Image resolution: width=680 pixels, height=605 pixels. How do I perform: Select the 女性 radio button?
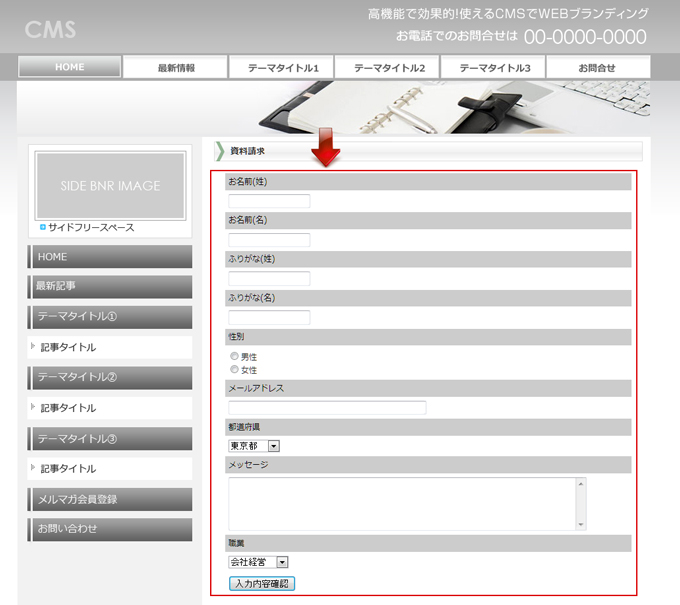tap(235, 370)
